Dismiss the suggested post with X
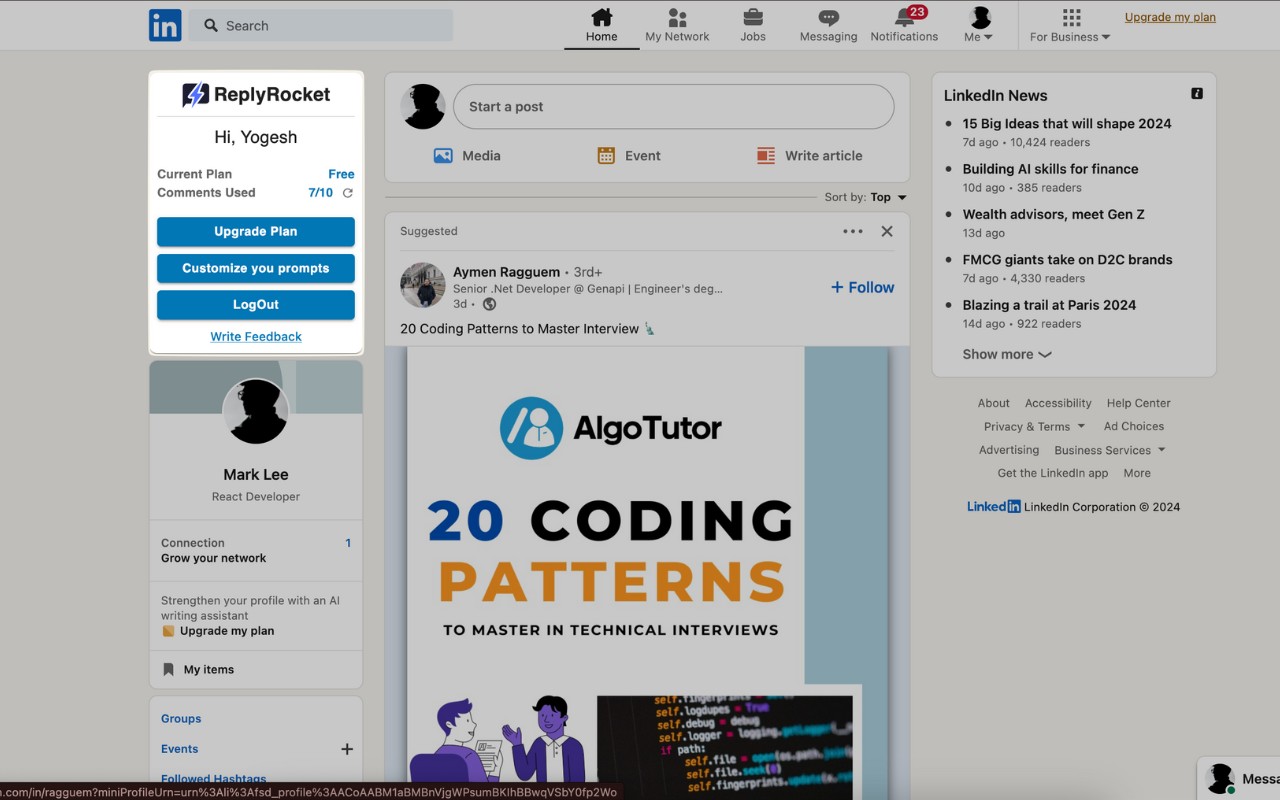 (887, 231)
